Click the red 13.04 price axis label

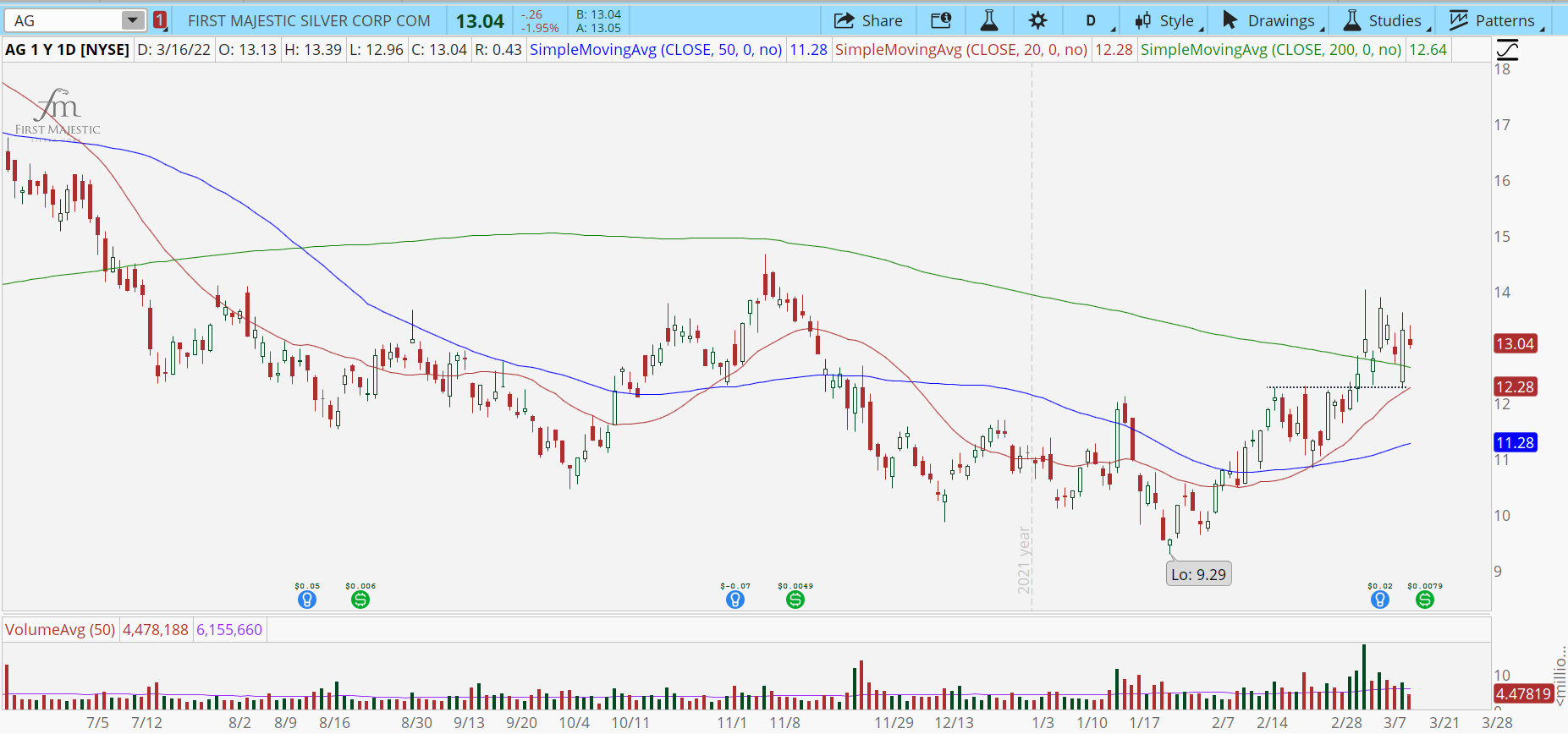[x=1515, y=344]
